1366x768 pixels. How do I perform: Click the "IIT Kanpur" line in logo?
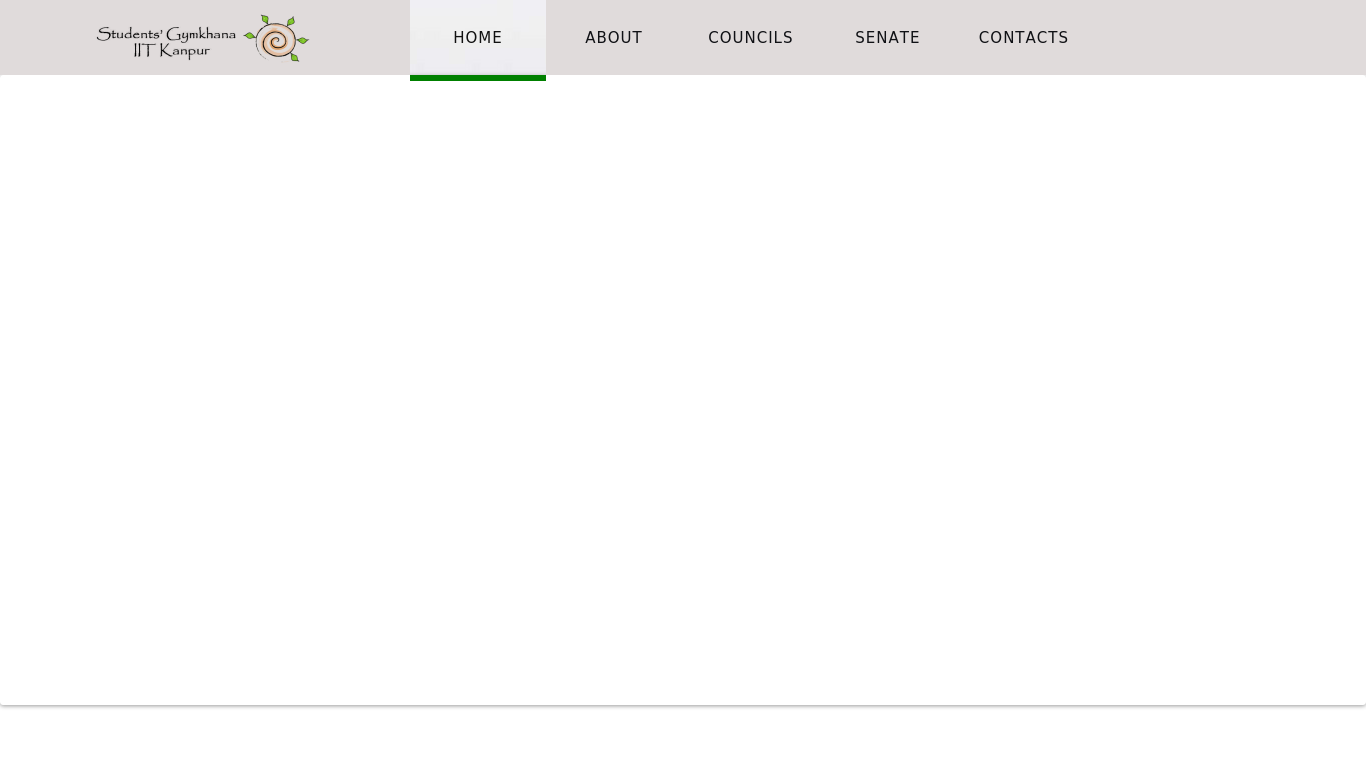[x=171, y=51]
